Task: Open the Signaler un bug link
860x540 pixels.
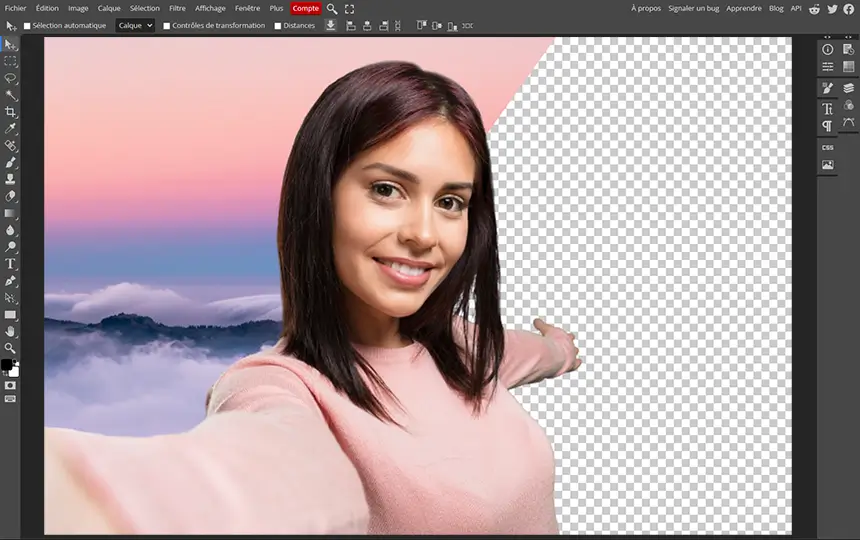Action: click(x=693, y=8)
